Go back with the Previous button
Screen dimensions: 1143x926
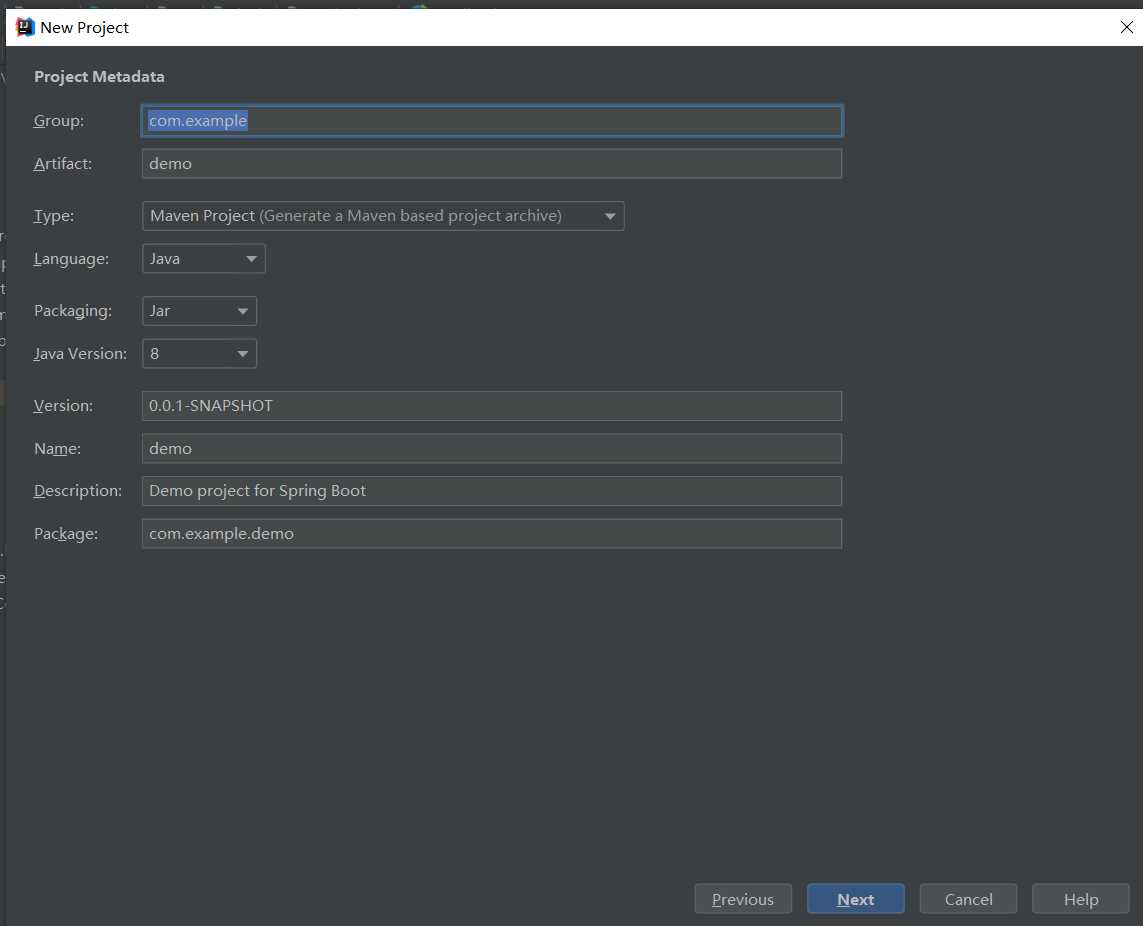(x=743, y=899)
